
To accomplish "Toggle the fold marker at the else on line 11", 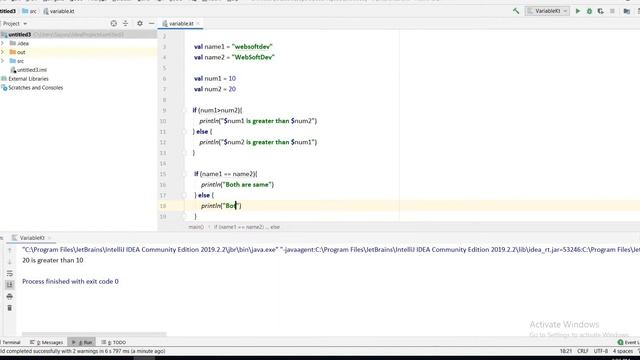I will (184, 131).
